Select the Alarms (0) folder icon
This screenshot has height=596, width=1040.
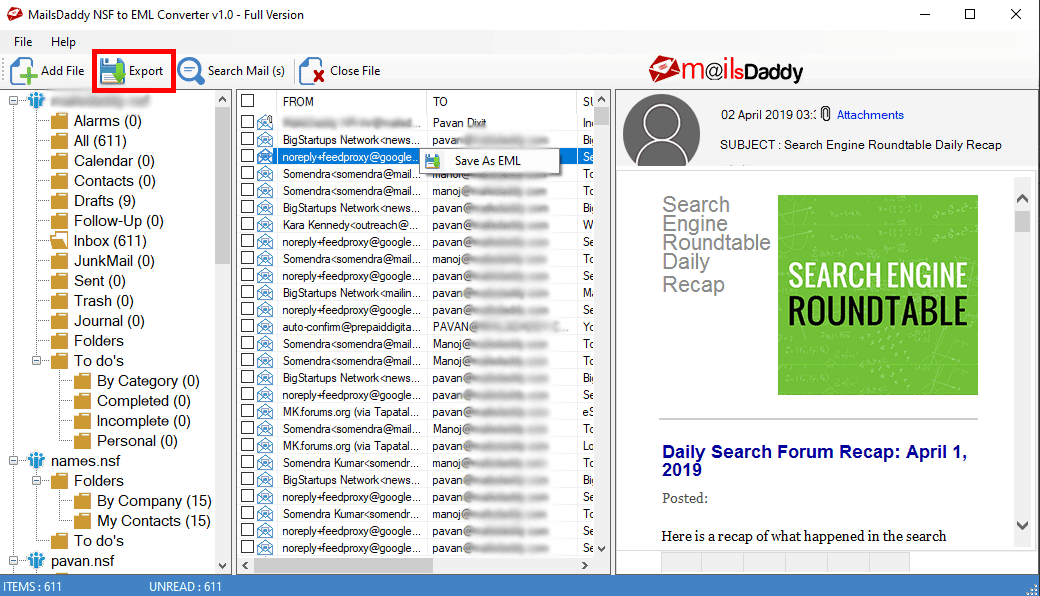click(x=60, y=121)
